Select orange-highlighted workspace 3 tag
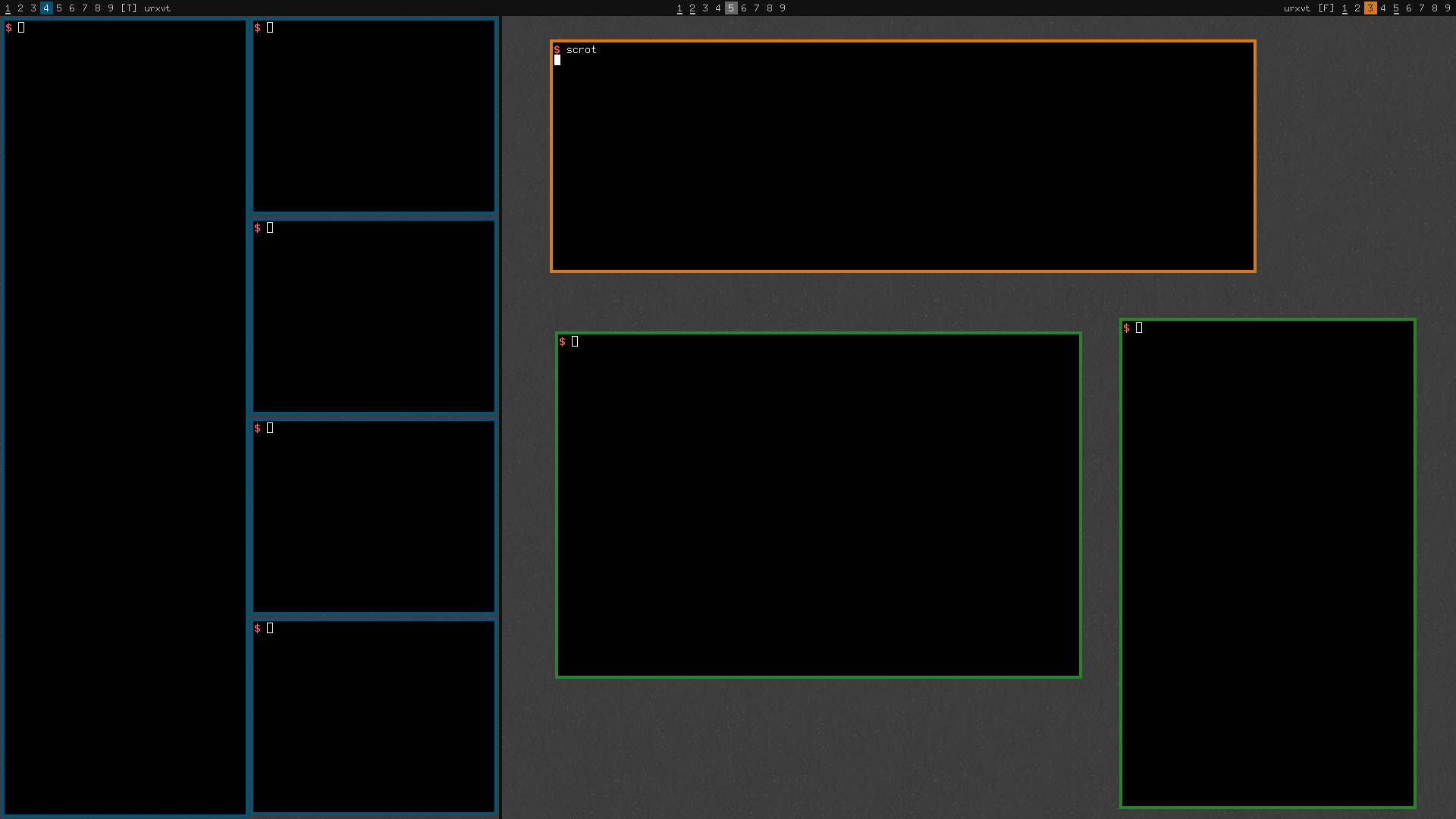 point(1370,8)
